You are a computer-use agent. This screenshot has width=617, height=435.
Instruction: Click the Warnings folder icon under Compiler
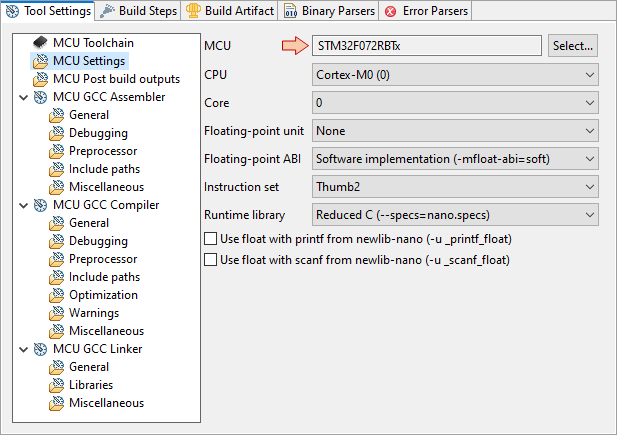[x=57, y=313]
